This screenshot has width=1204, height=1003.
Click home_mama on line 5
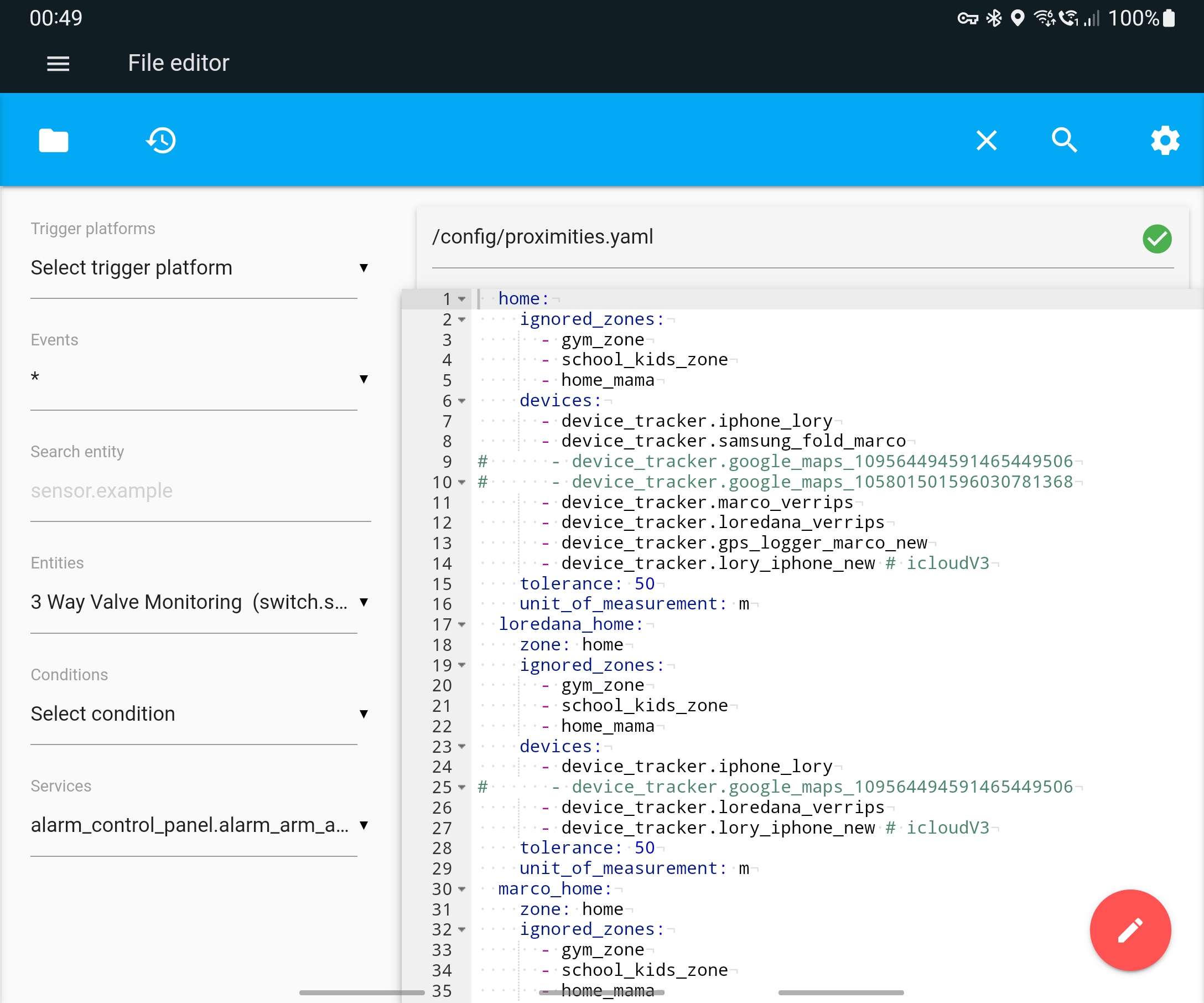coord(608,380)
